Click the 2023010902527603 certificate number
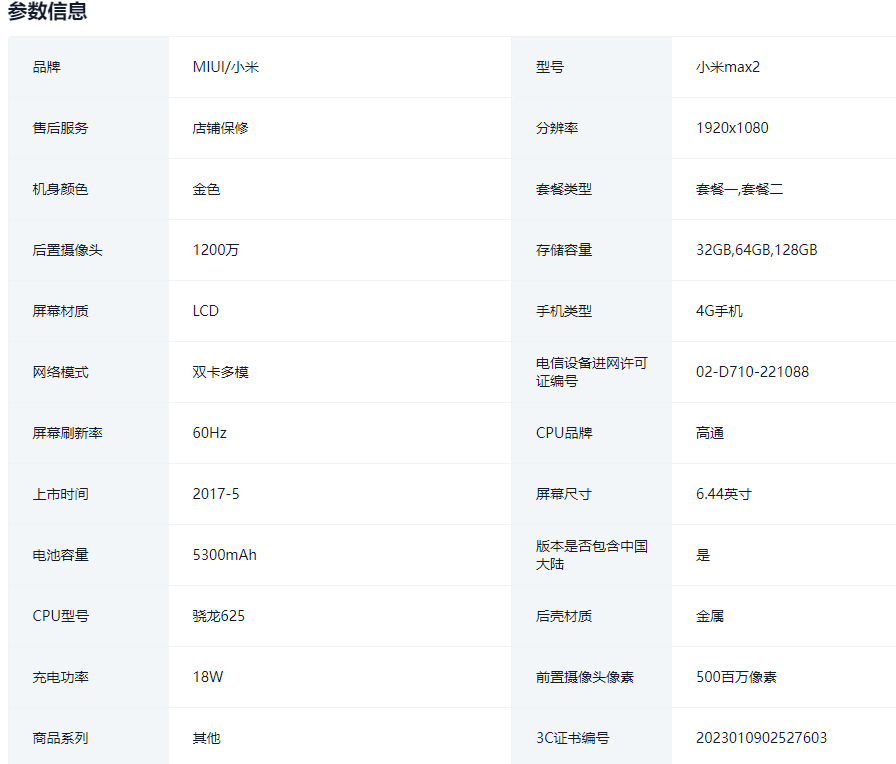Screen dimensions: 896x764 [x=761, y=738]
